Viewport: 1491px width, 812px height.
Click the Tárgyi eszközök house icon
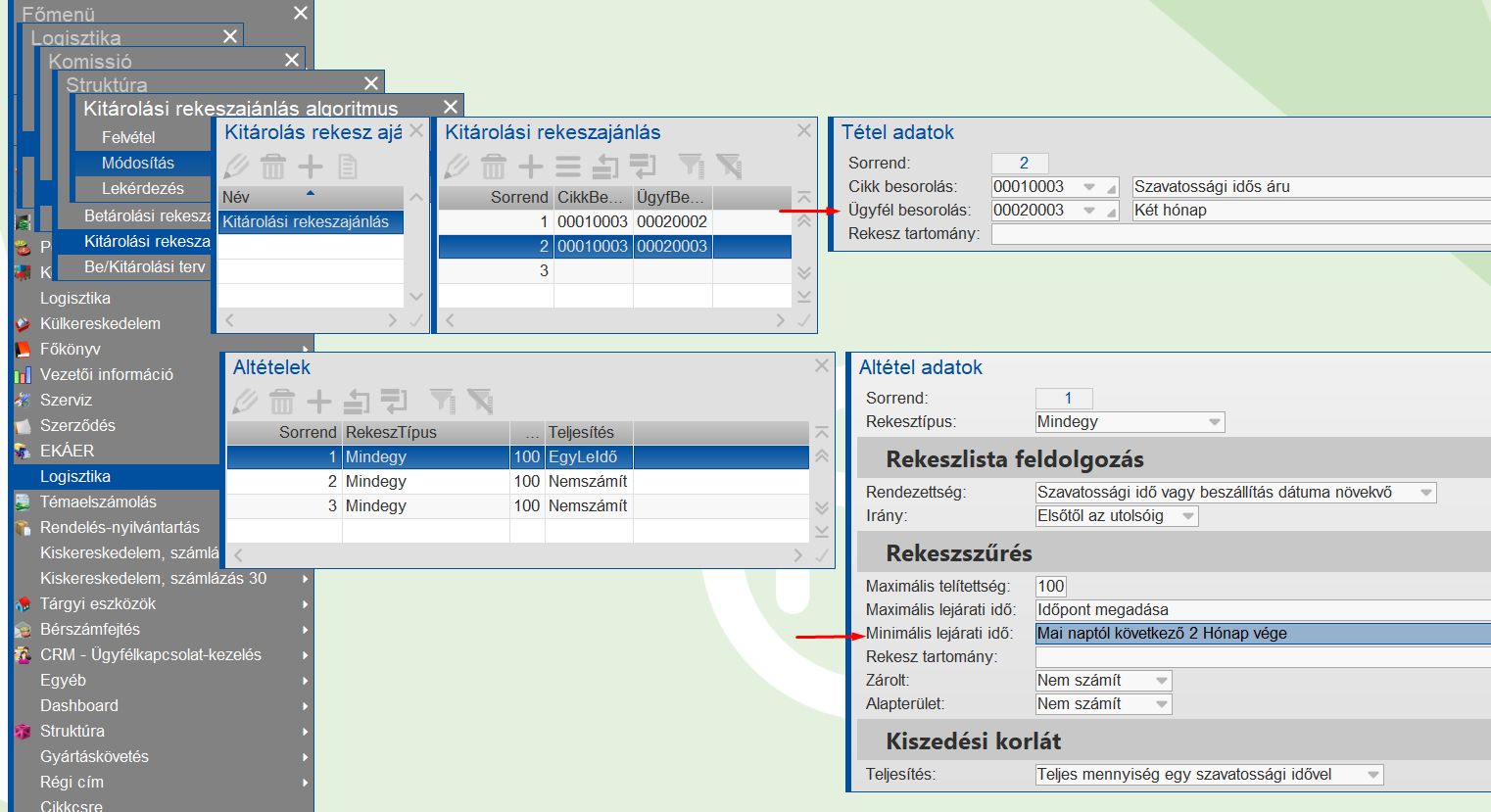pyautogui.click(x=23, y=604)
